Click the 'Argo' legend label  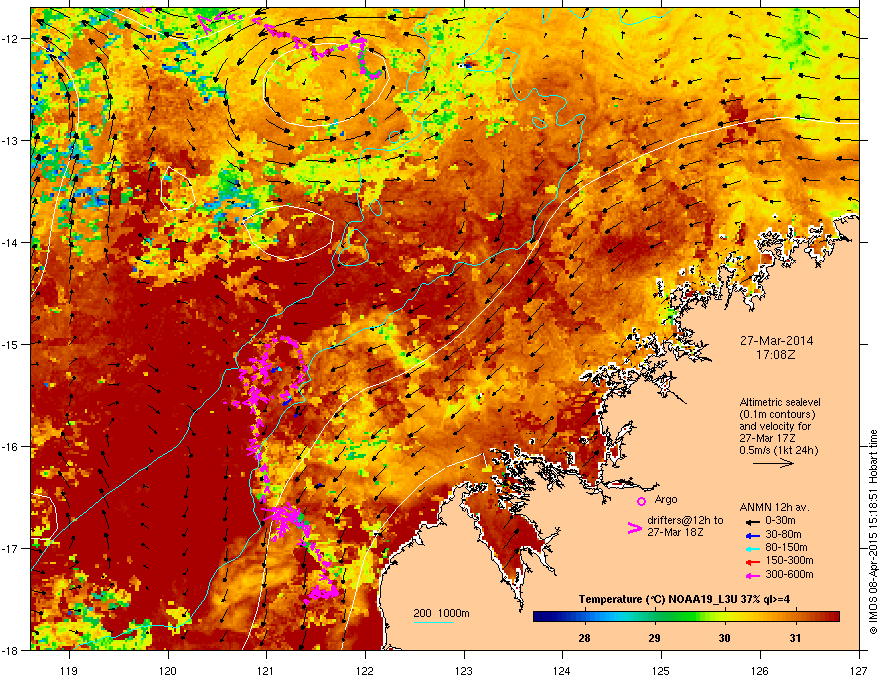click(666, 499)
